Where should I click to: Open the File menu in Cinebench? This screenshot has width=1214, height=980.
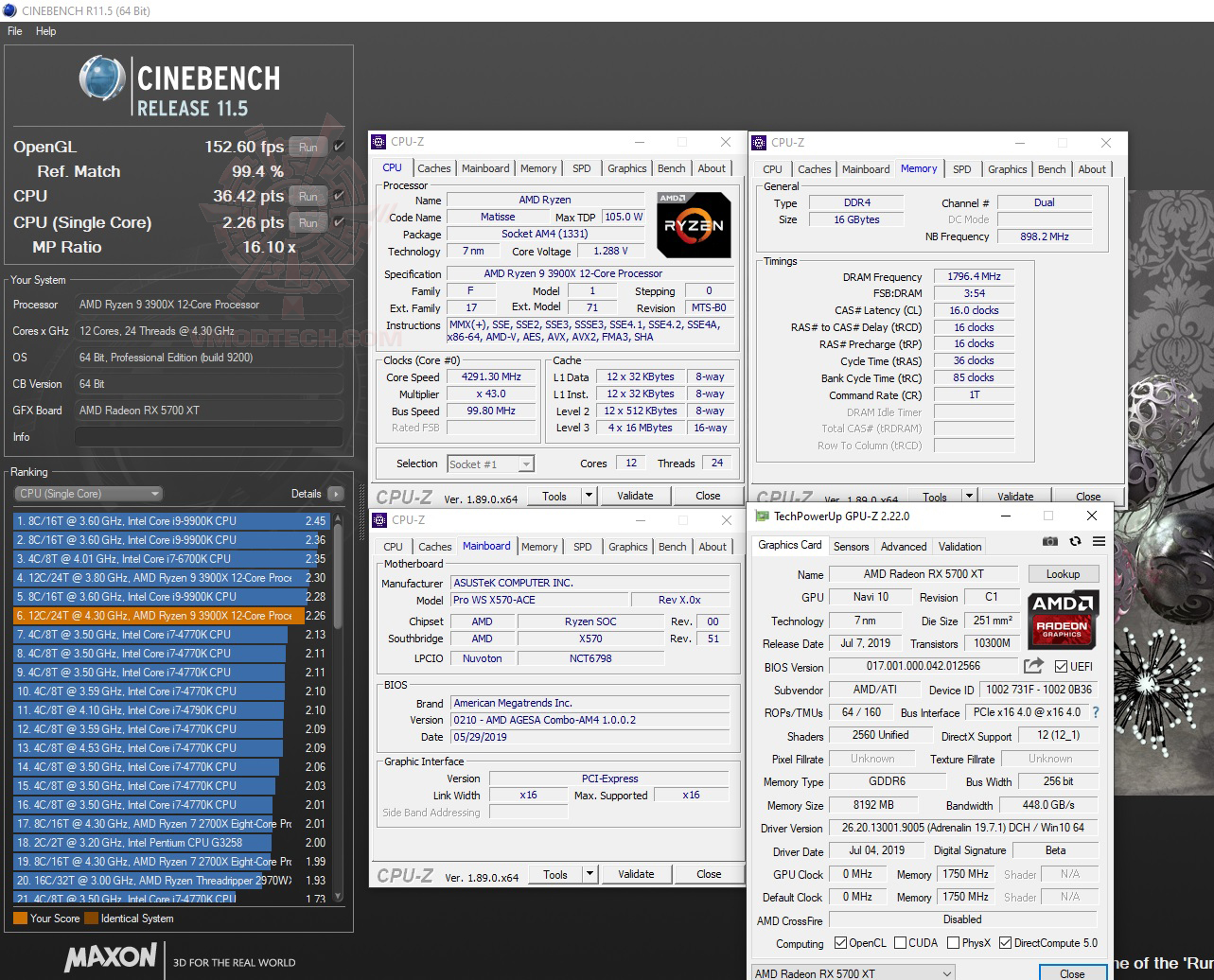(x=14, y=31)
